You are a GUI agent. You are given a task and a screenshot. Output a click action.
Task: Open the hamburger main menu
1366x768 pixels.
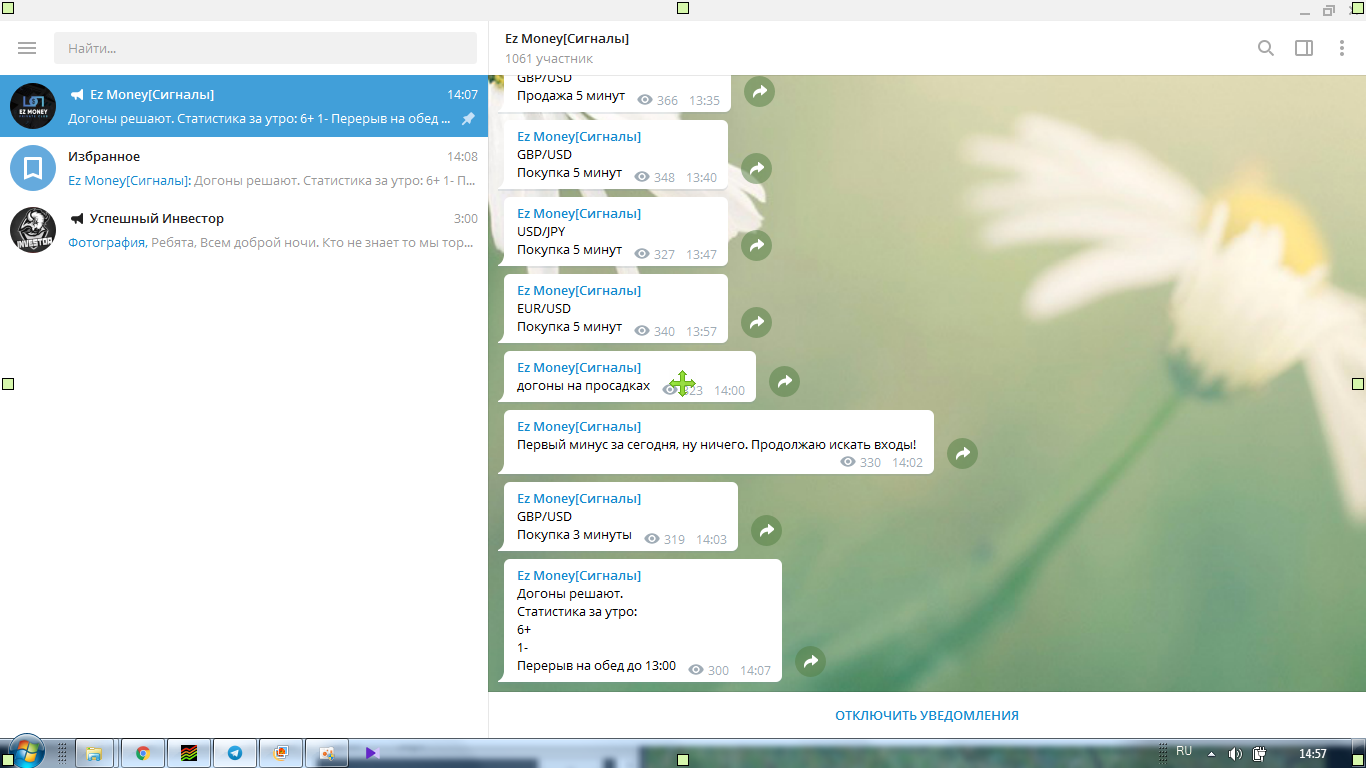[x=27, y=48]
